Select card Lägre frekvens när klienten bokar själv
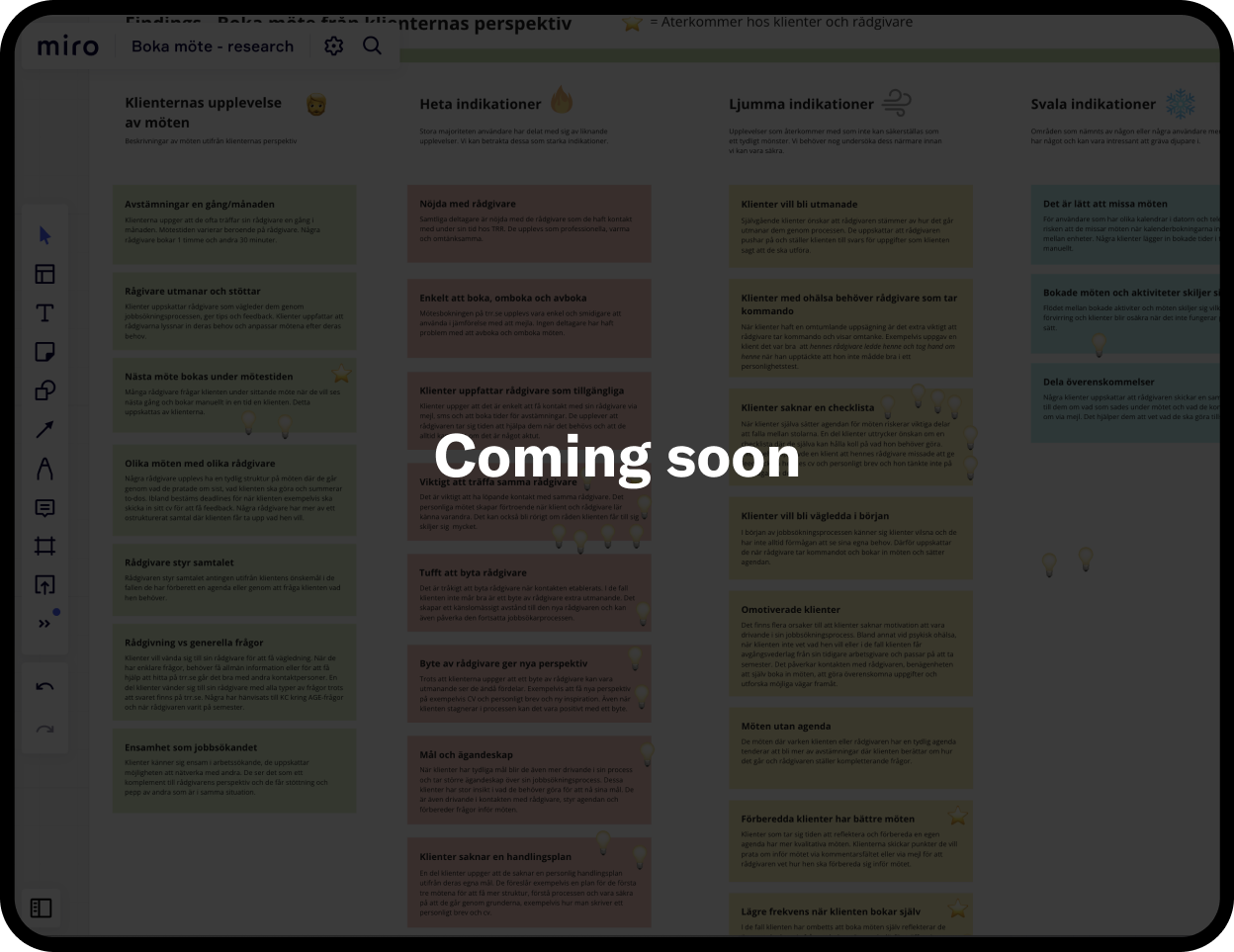The width and height of the screenshot is (1234, 952). pos(851,914)
